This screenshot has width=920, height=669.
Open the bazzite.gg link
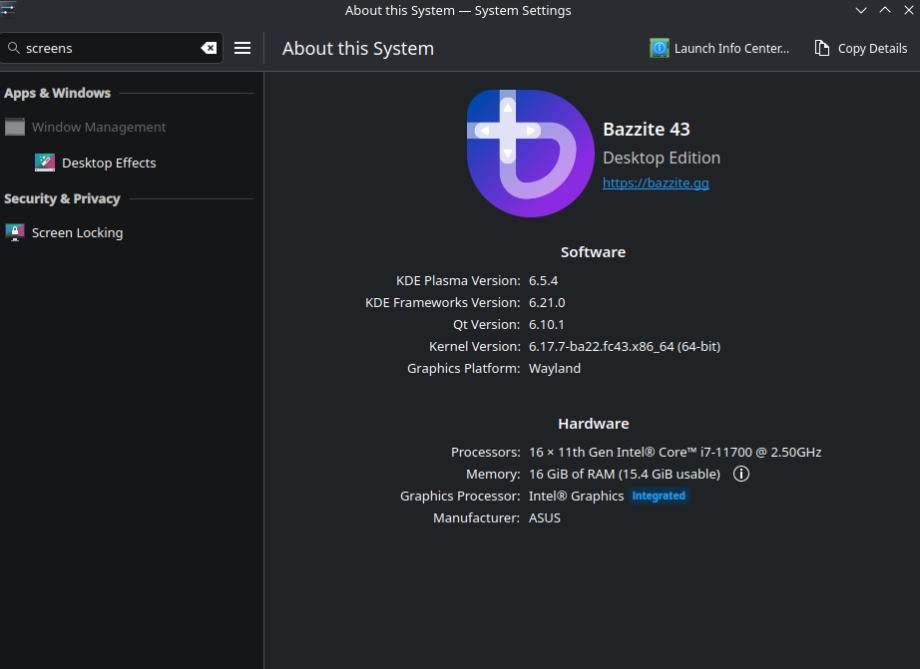(655, 183)
